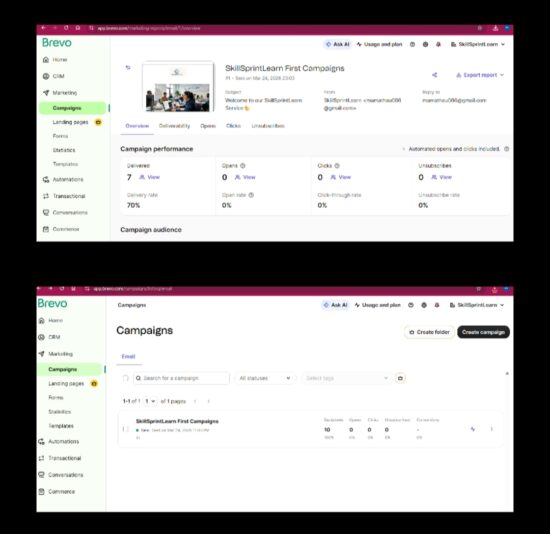Open the All statuses filter dropdown

[x=265, y=378]
